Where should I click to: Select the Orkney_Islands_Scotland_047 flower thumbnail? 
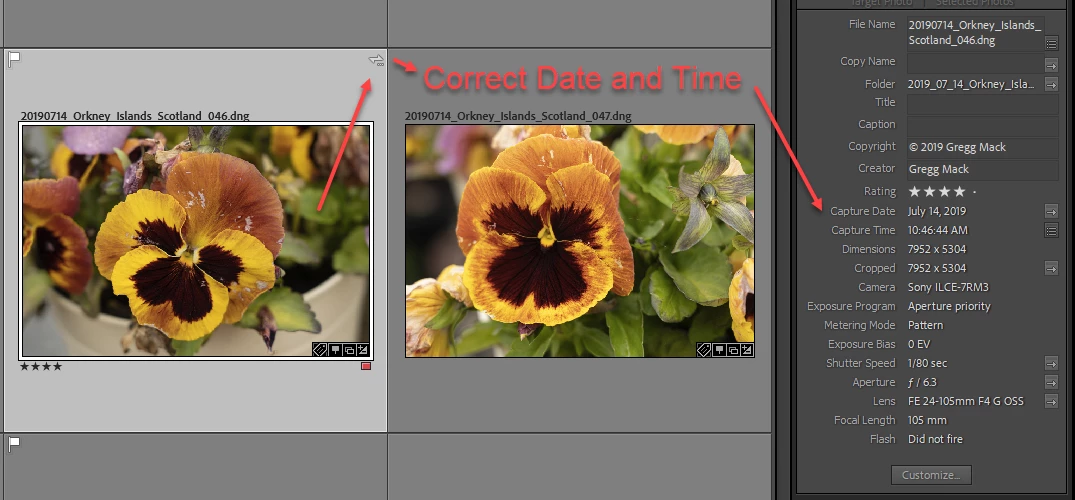pos(580,241)
